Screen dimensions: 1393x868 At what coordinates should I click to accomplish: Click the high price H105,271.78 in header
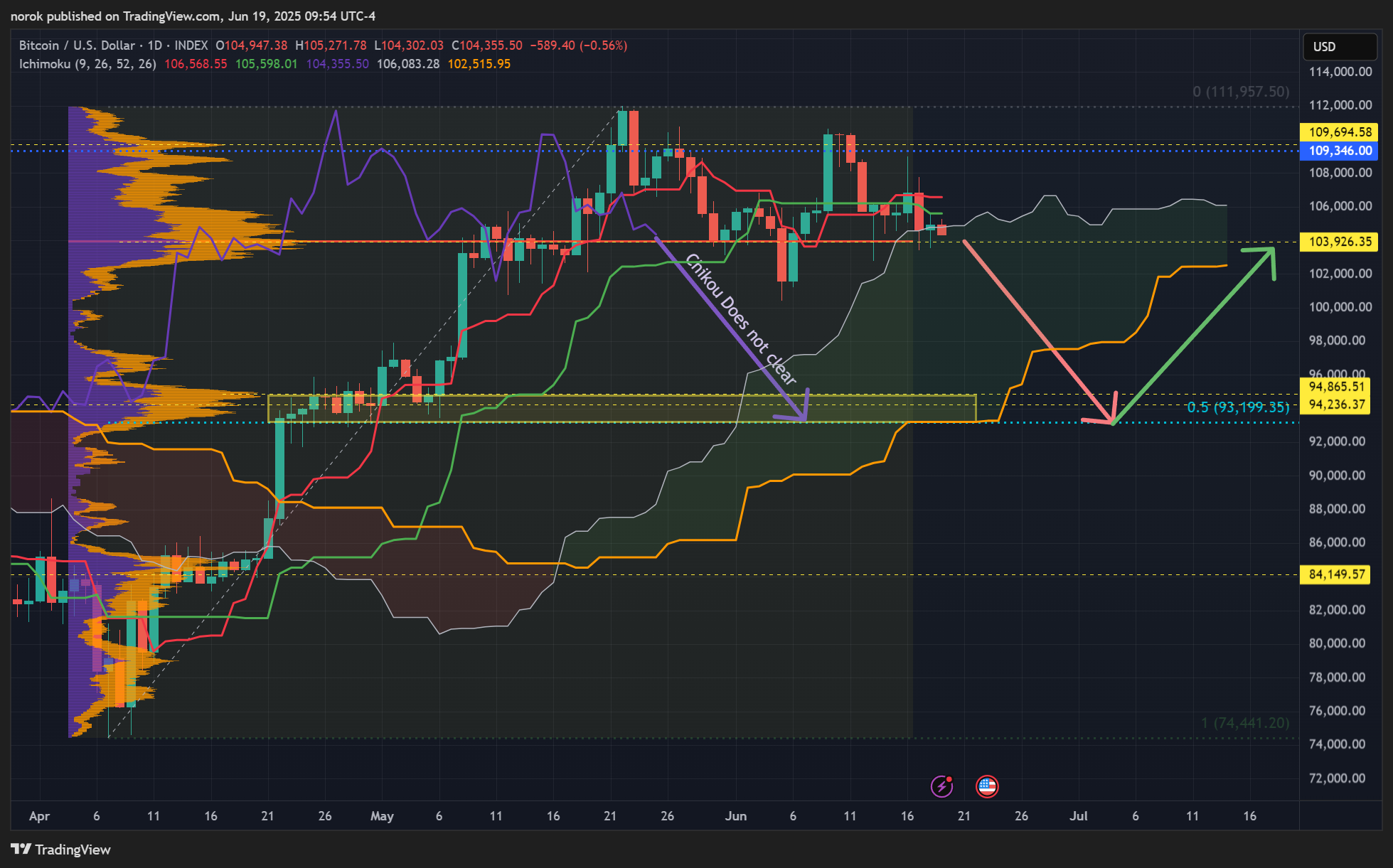click(331, 45)
